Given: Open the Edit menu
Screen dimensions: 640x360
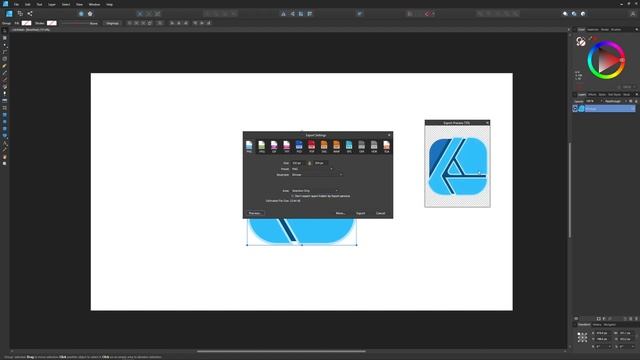Looking at the screenshot, I should 27,4.
